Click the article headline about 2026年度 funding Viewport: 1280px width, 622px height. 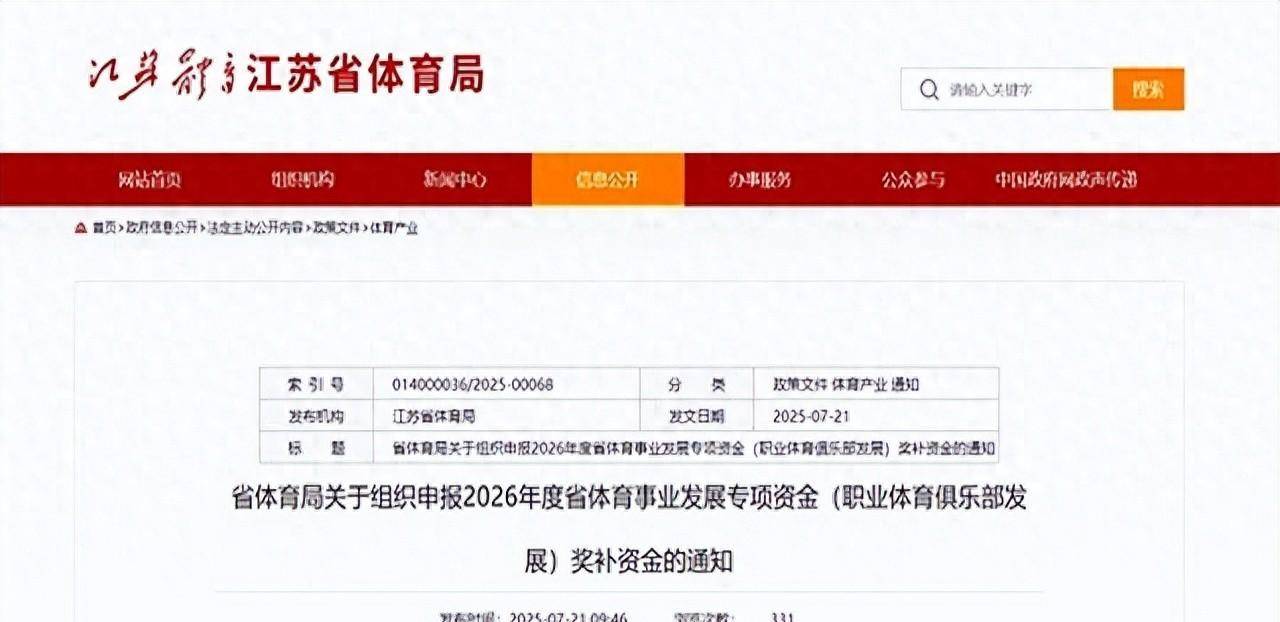pyautogui.click(x=629, y=529)
